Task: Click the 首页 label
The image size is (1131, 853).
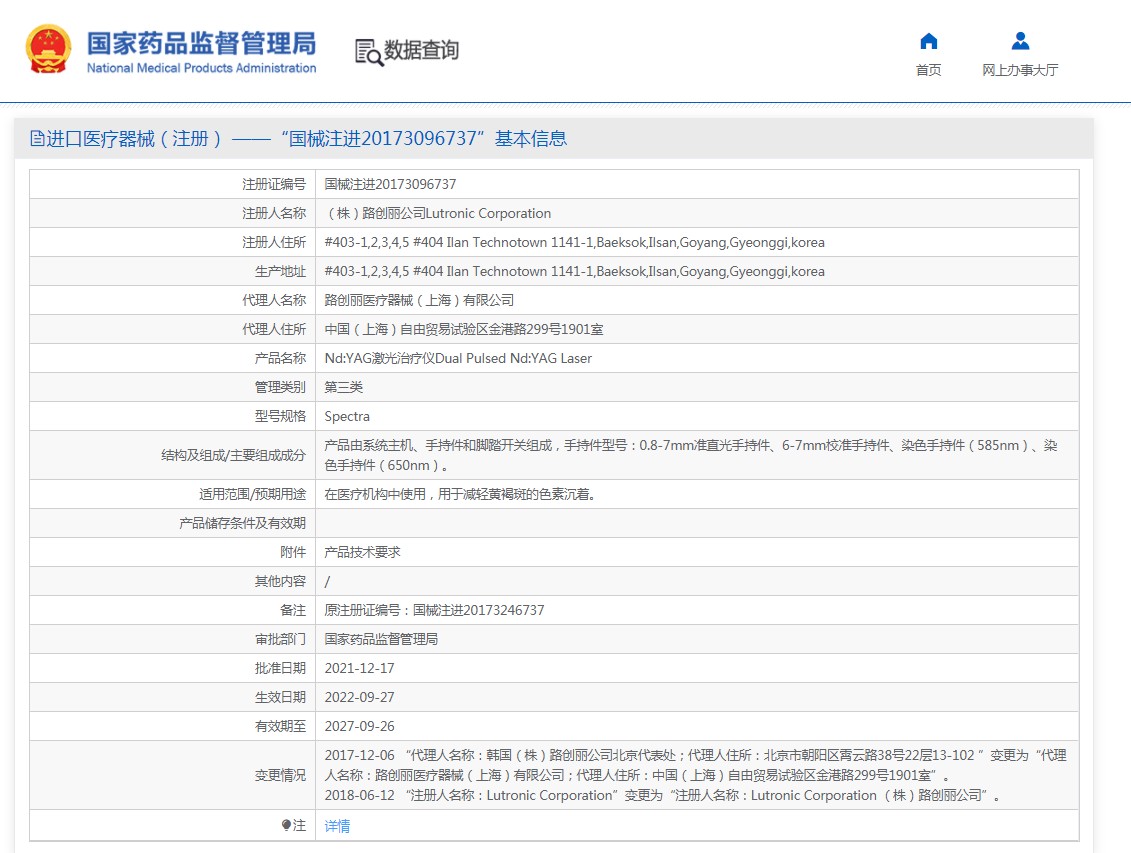Action: 928,70
